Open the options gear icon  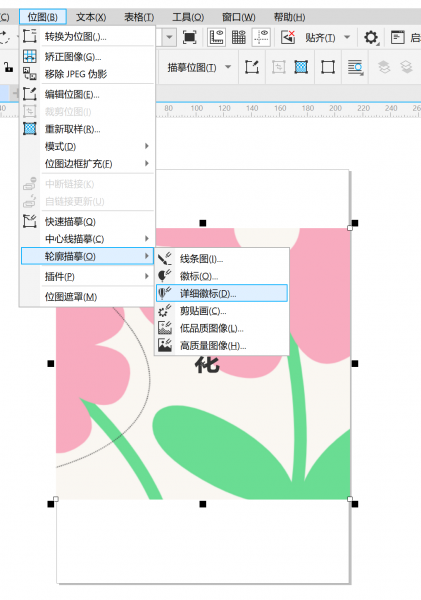(371, 38)
